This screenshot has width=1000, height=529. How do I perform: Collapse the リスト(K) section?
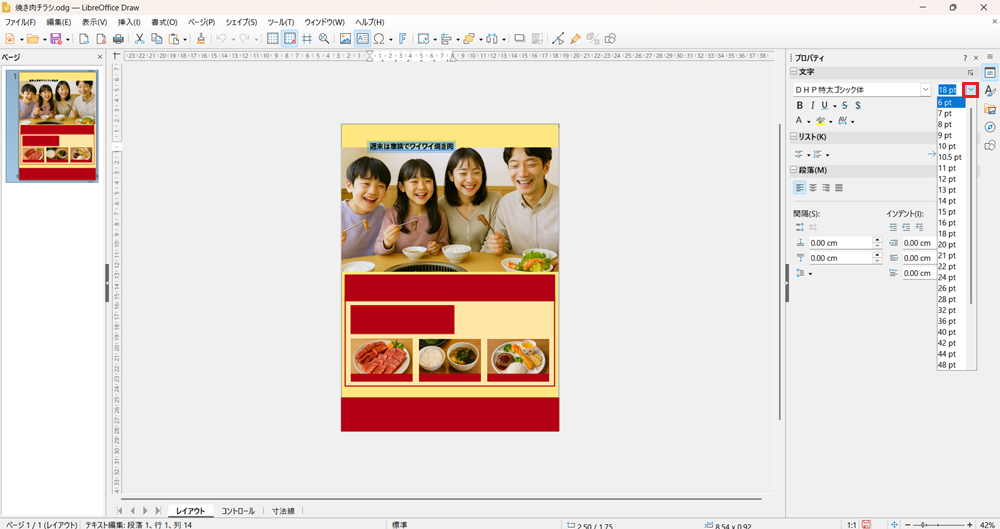(x=794, y=137)
